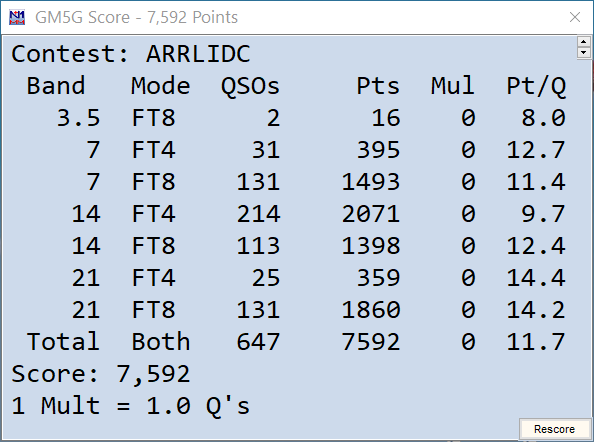The image size is (594, 442).
Task: Click the 1493 points value
Action: point(370,182)
